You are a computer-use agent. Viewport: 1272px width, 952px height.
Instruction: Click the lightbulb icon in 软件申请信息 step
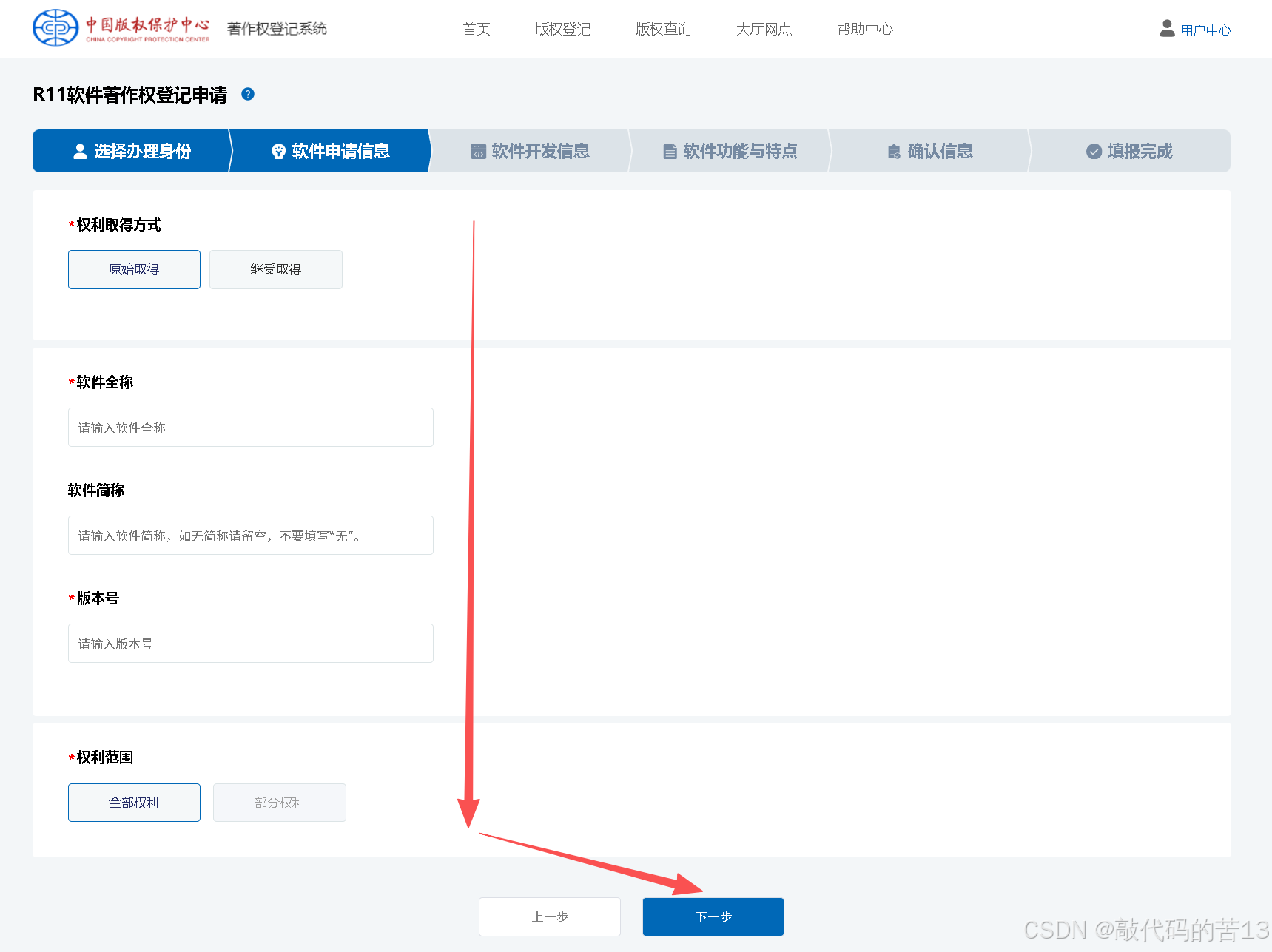tap(278, 151)
